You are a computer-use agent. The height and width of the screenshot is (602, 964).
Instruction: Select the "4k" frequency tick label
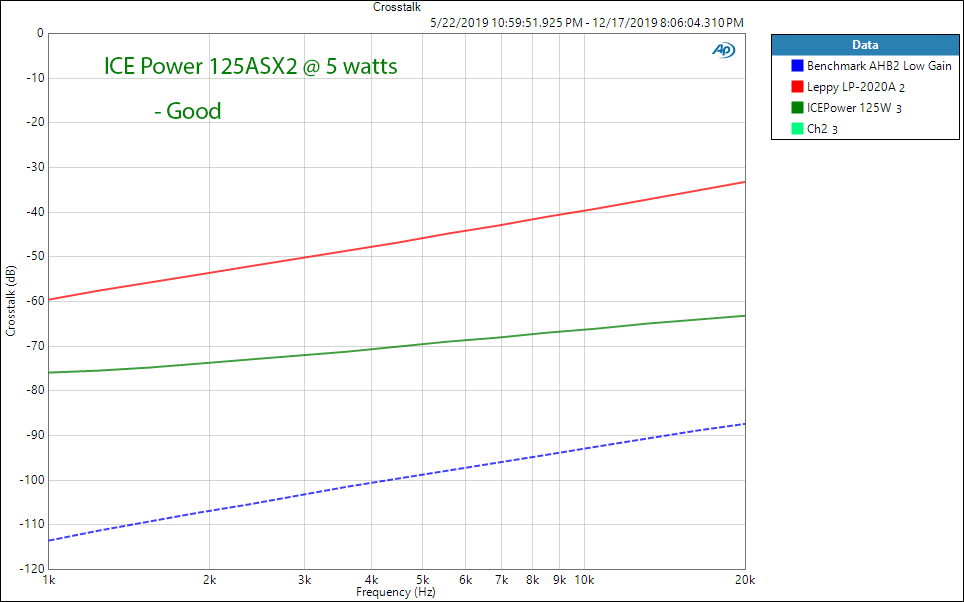371,580
